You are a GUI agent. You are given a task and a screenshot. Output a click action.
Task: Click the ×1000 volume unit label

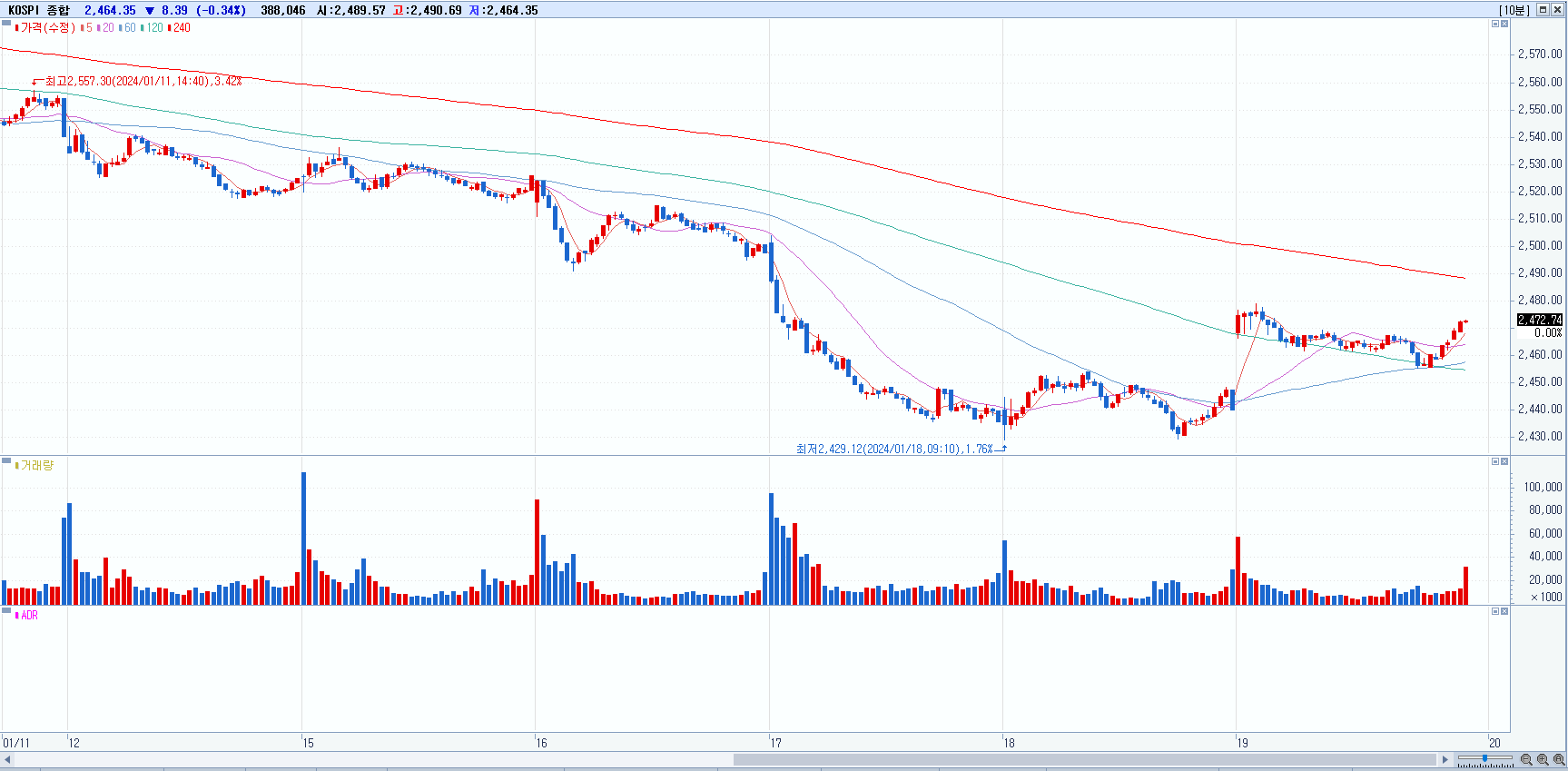click(x=1547, y=597)
